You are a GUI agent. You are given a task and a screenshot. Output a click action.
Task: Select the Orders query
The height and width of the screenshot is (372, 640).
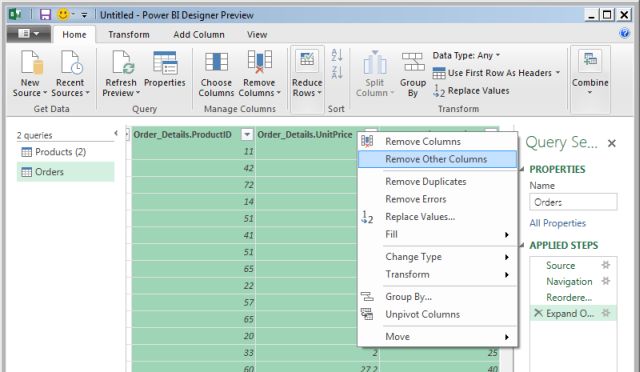coord(65,172)
